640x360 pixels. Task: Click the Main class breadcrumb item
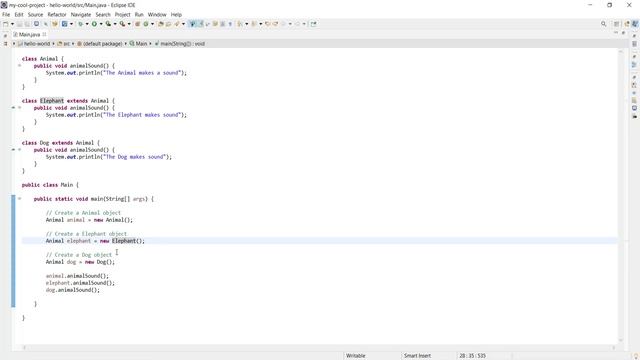(138, 44)
